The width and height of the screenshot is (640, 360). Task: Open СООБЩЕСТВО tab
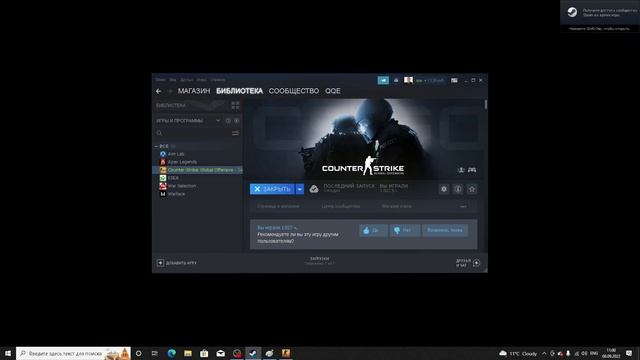coord(294,91)
